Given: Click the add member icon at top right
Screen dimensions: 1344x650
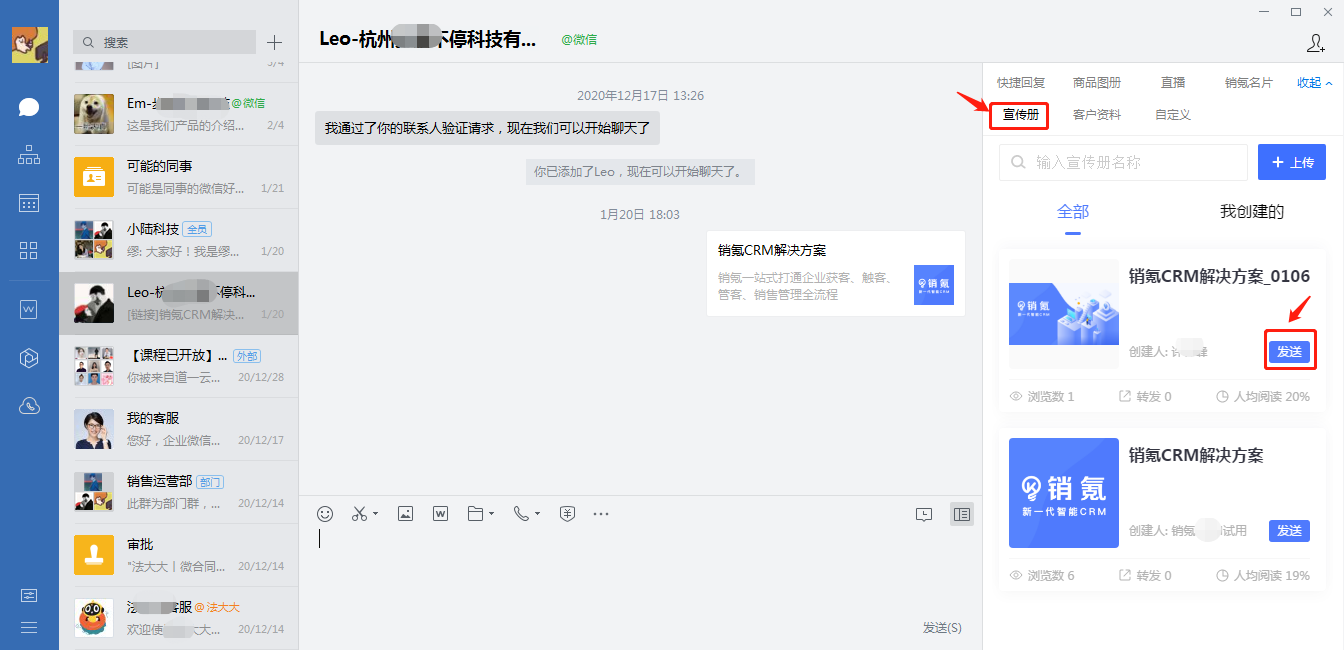Looking at the screenshot, I should coord(1315,43).
